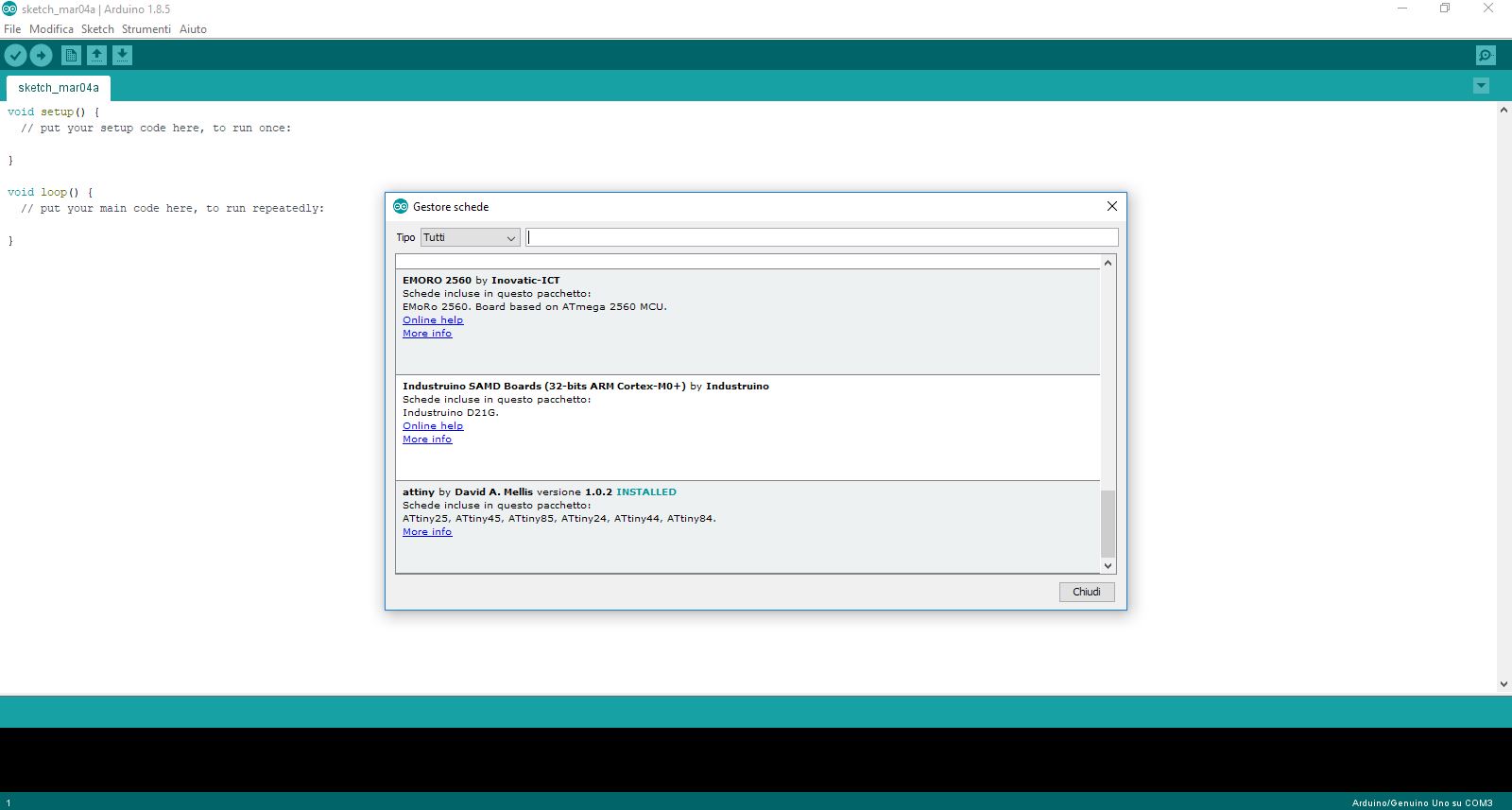Open the Aiuto menu
Screen dimensions: 1512x810
pyautogui.click(x=193, y=29)
